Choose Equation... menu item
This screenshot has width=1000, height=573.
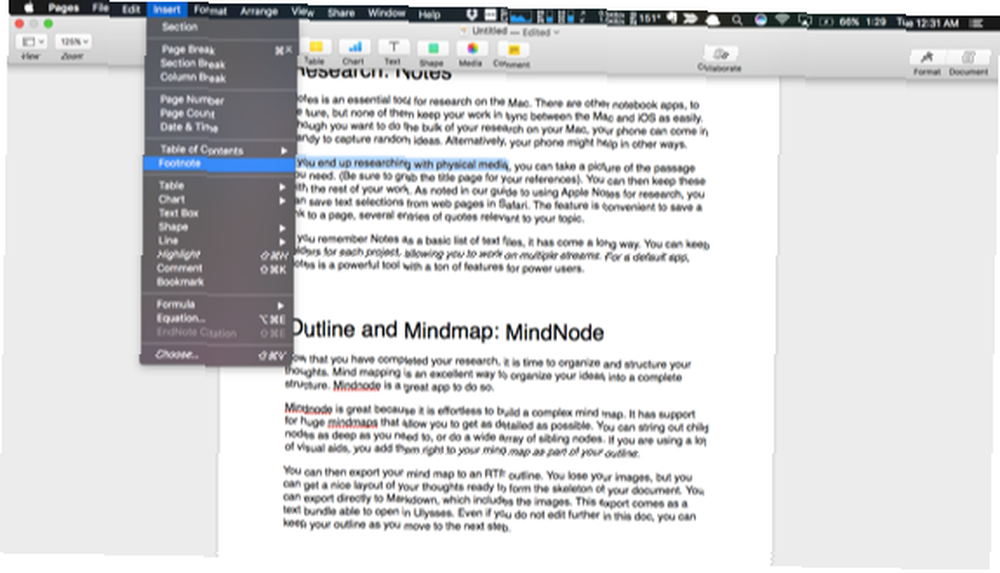(217, 318)
